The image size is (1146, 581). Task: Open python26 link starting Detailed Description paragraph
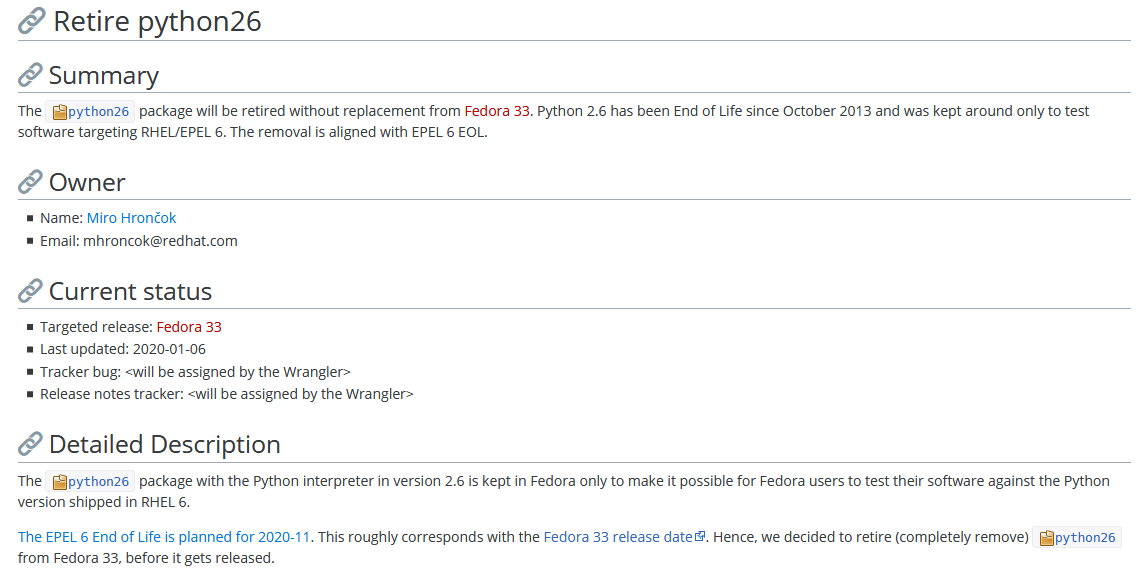click(x=98, y=481)
